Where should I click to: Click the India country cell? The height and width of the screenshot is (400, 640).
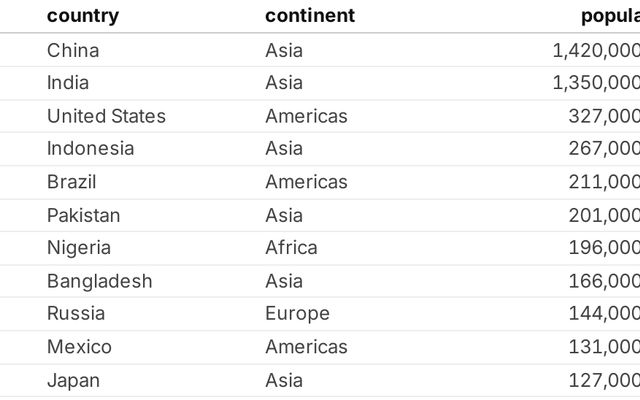pyautogui.click(x=68, y=83)
